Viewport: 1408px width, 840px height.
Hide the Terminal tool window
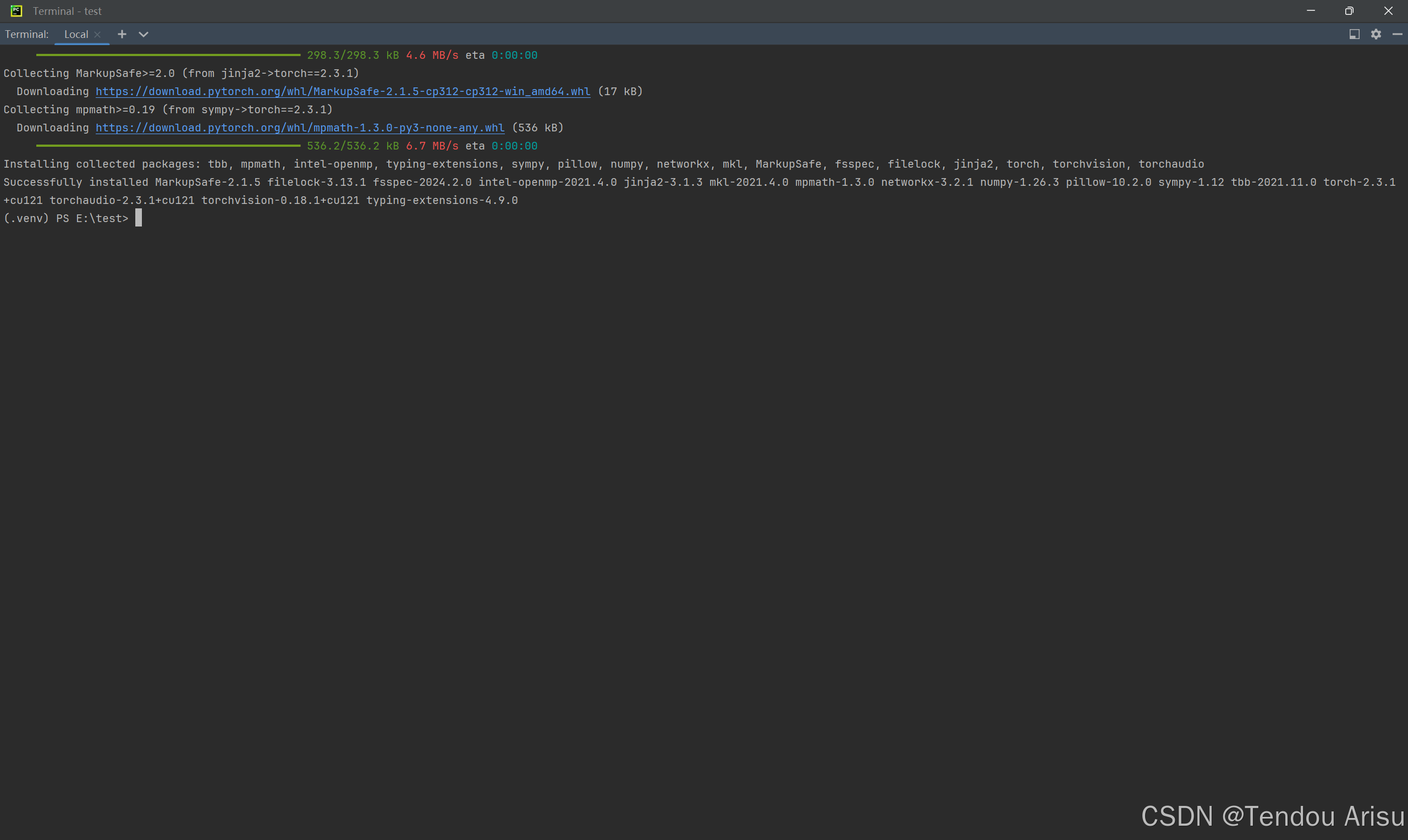1397,35
